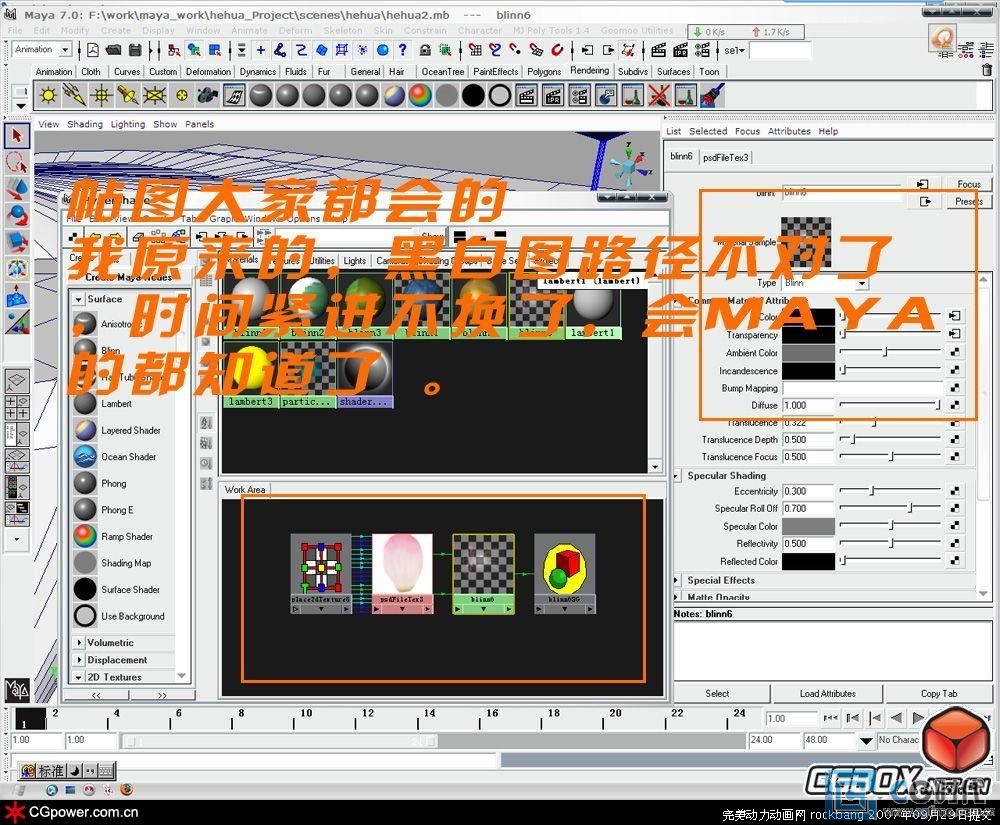Toggle the Handles selection mask plus icon
The width and height of the screenshot is (1000, 825).
(x=261, y=50)
